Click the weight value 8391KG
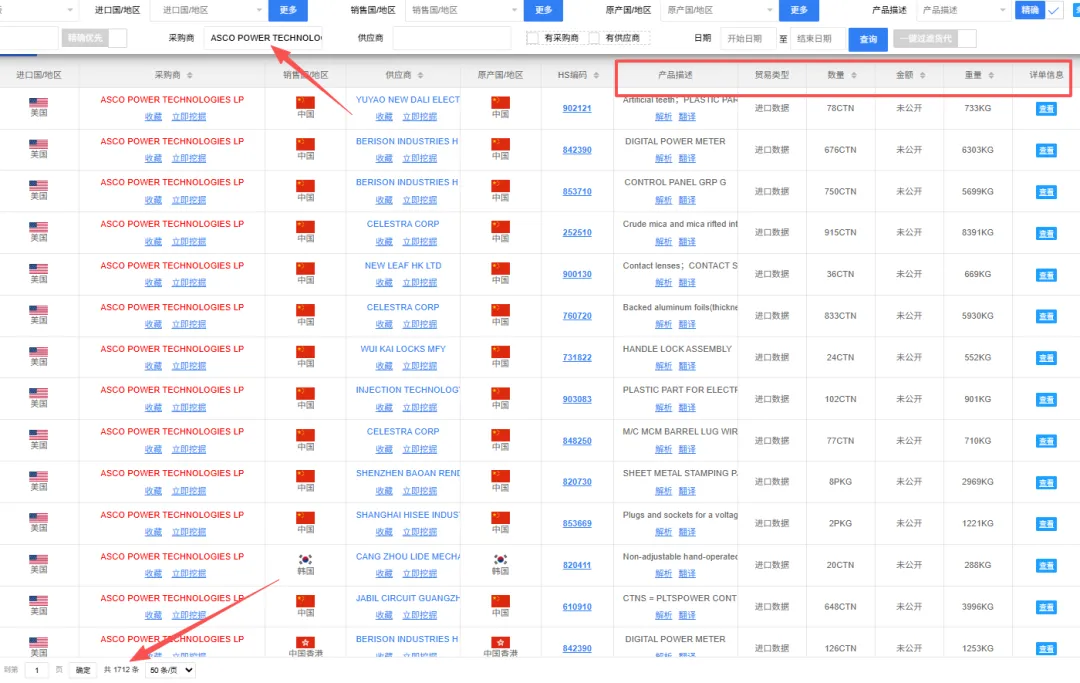The height and width of the screenshot is (683, 1080). 977,233
